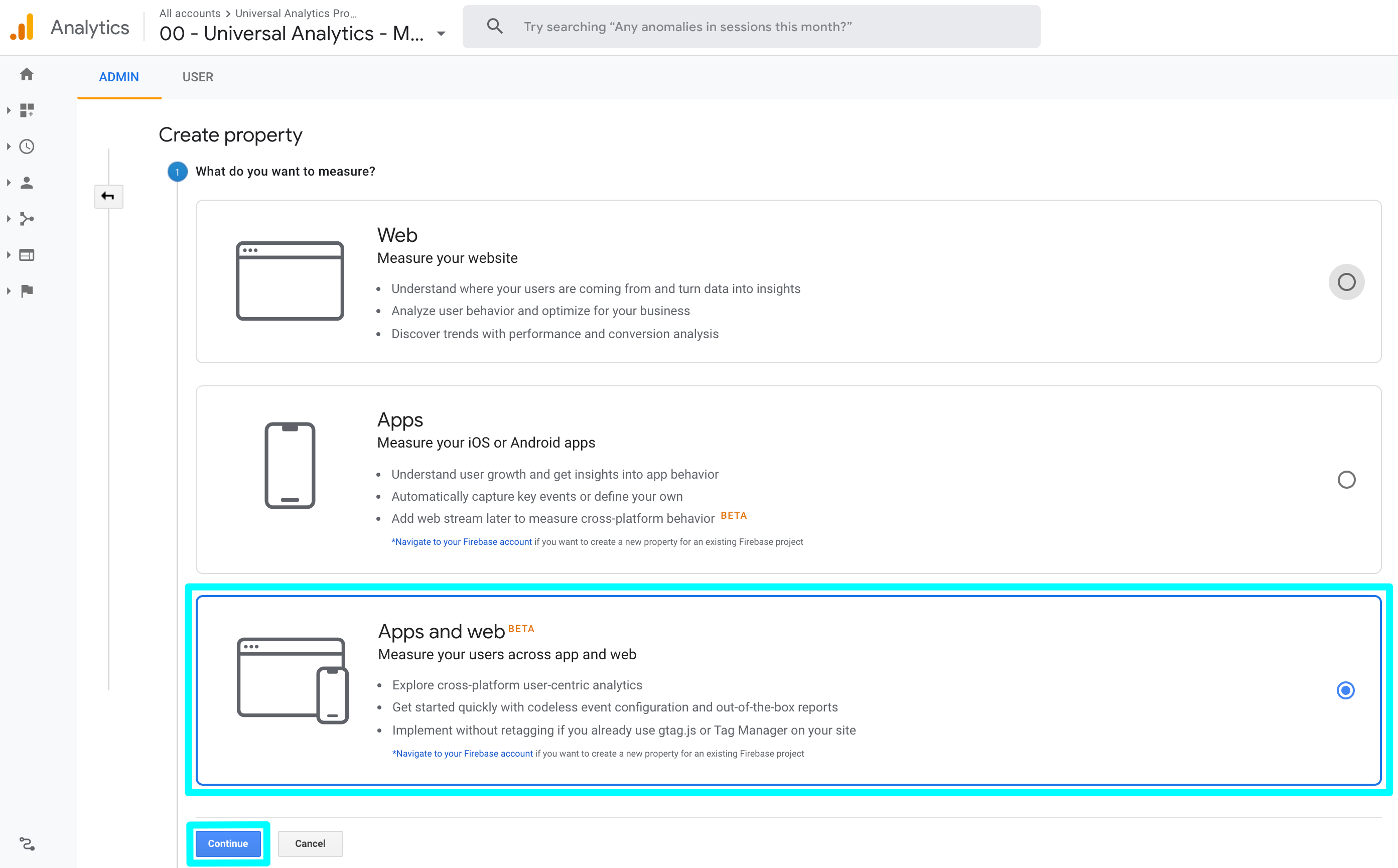The width and height of the screenshot is (1398, 868).
Task: Click the Apps and web heading
Action: pyautogui.click(x=441, y=632)
